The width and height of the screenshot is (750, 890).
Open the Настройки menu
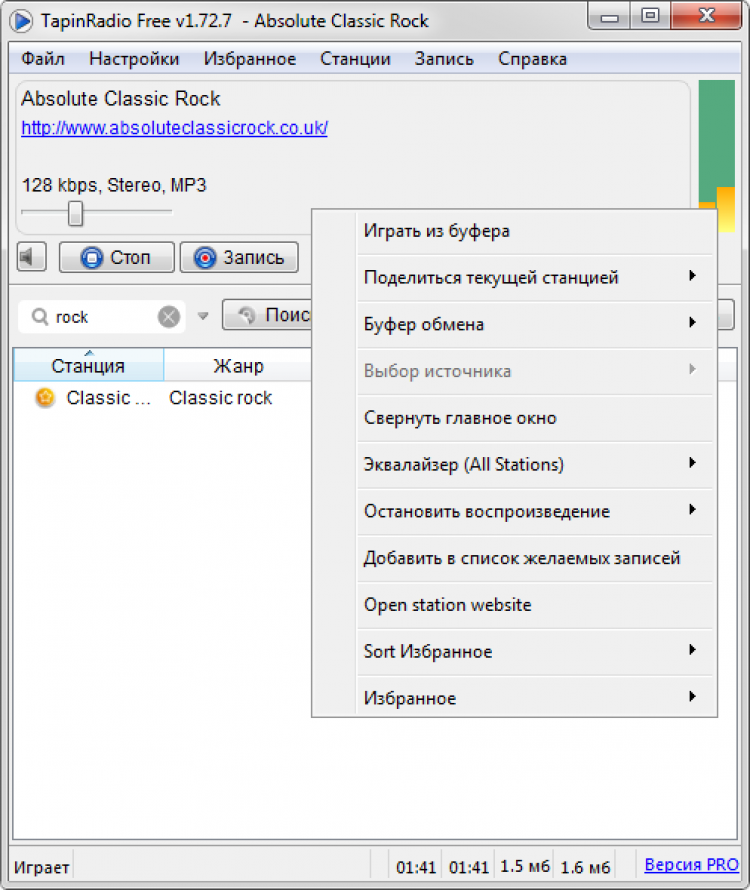click(134, 59)
